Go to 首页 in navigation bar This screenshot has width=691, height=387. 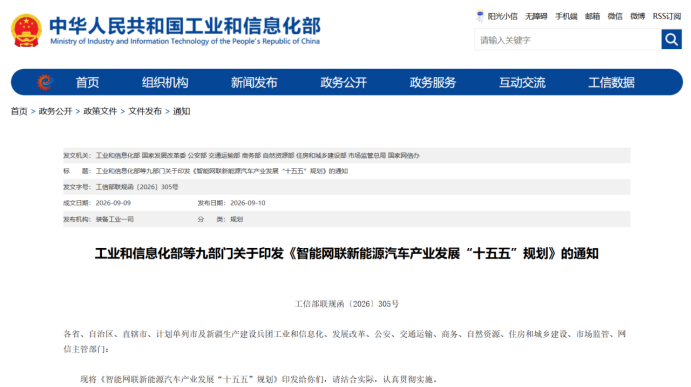87,82
